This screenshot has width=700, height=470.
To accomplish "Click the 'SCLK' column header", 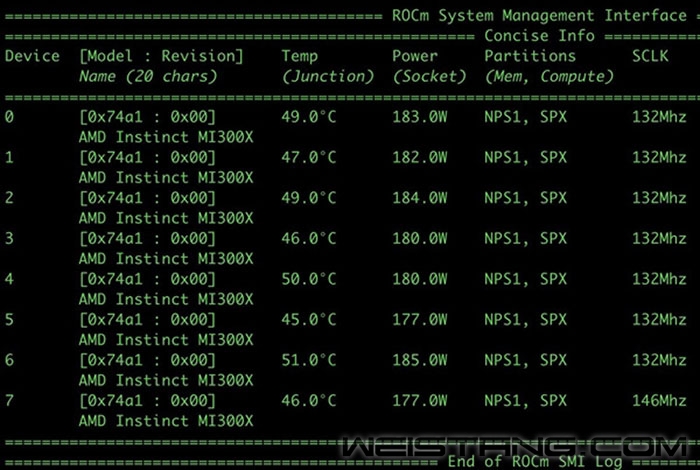I will coord(650,56).
